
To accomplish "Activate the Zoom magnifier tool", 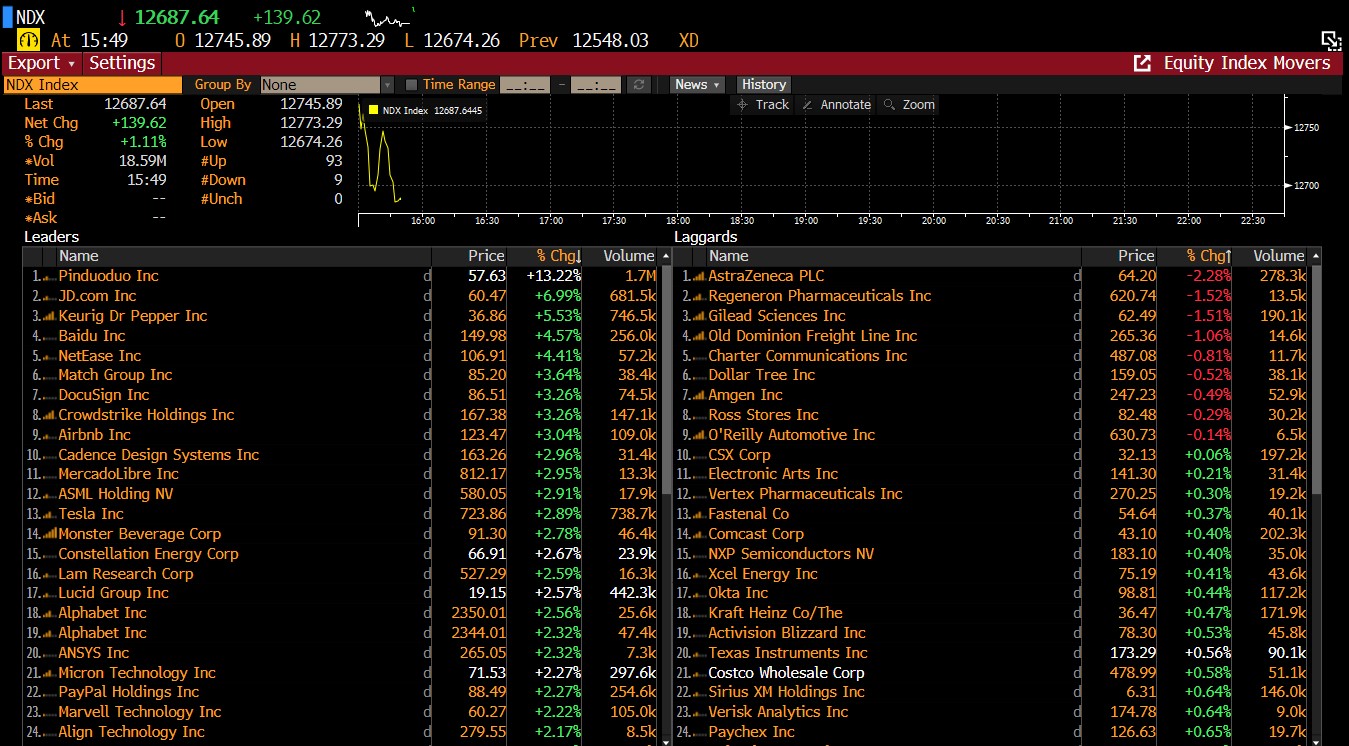I will (908, 104).
